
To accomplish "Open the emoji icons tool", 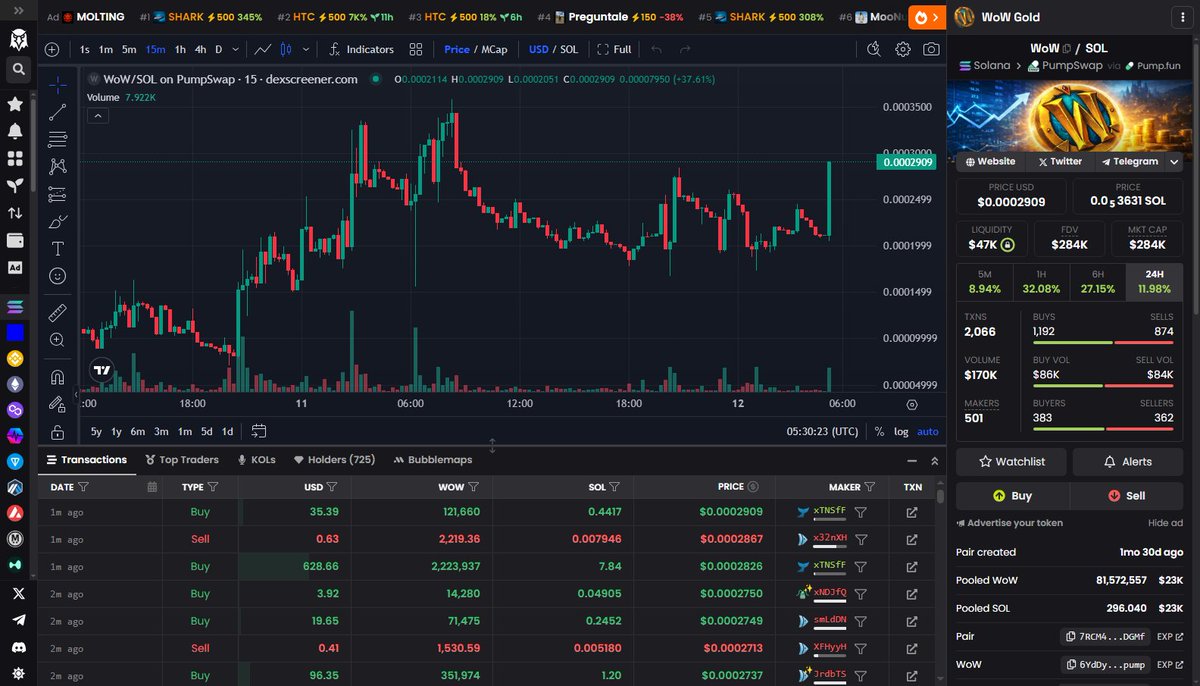I will click(58, 275).
